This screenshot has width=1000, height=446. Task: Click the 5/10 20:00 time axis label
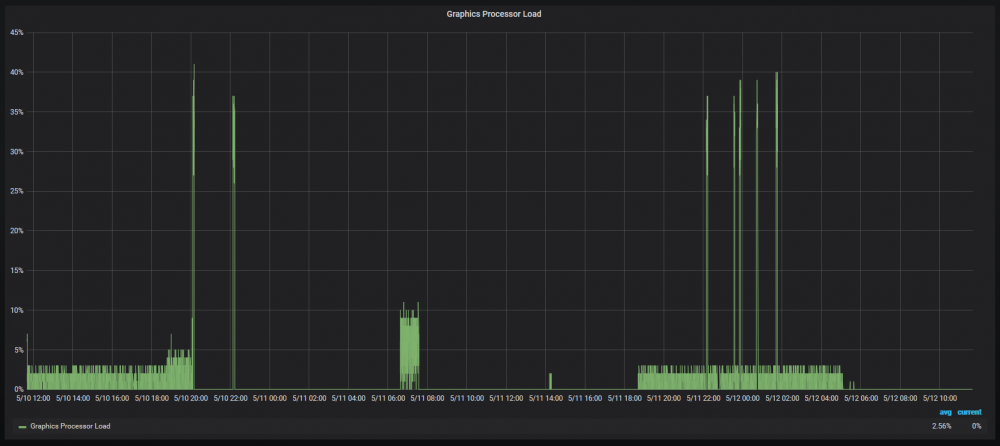click(191, 398)
